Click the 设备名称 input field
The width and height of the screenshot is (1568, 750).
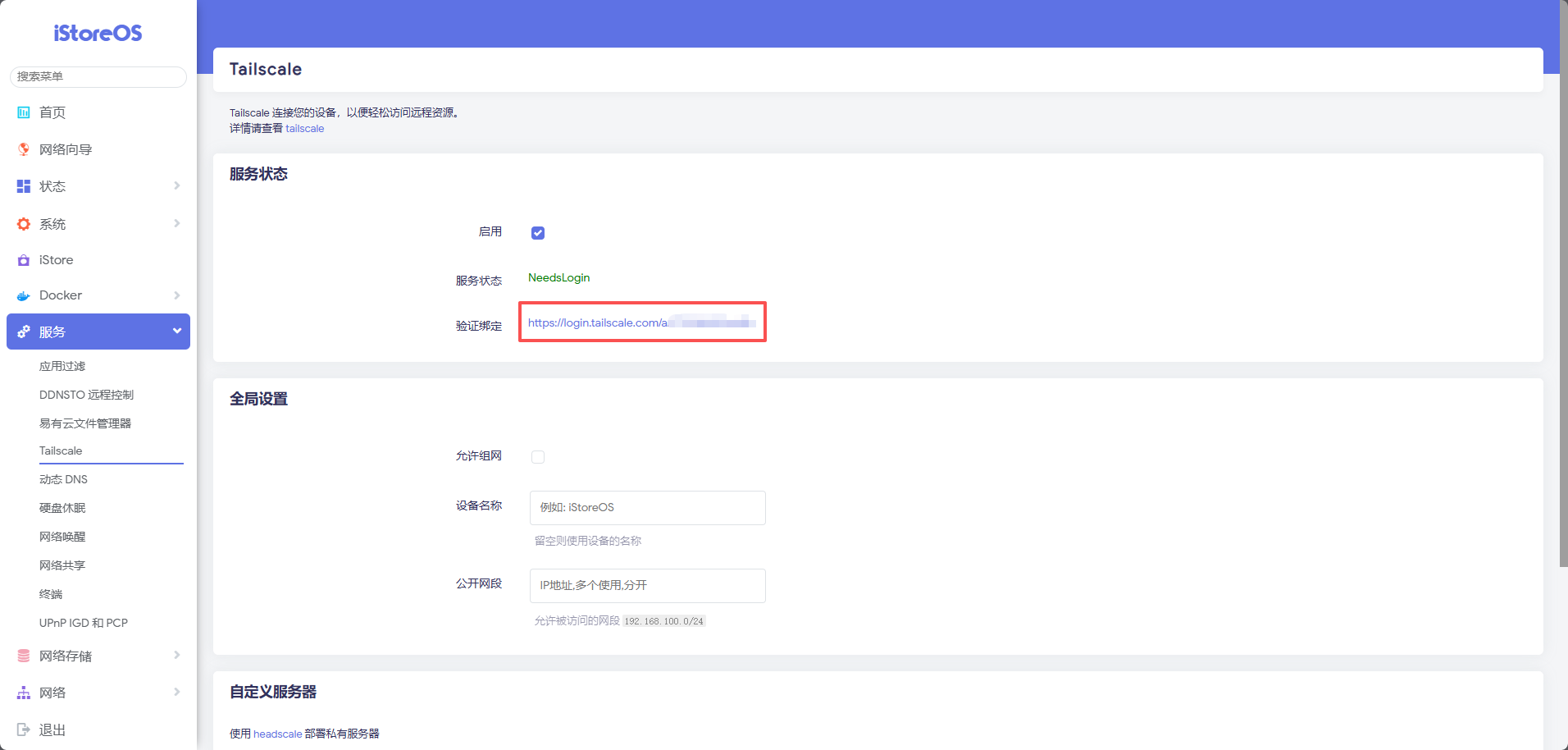tap(647, 507)
